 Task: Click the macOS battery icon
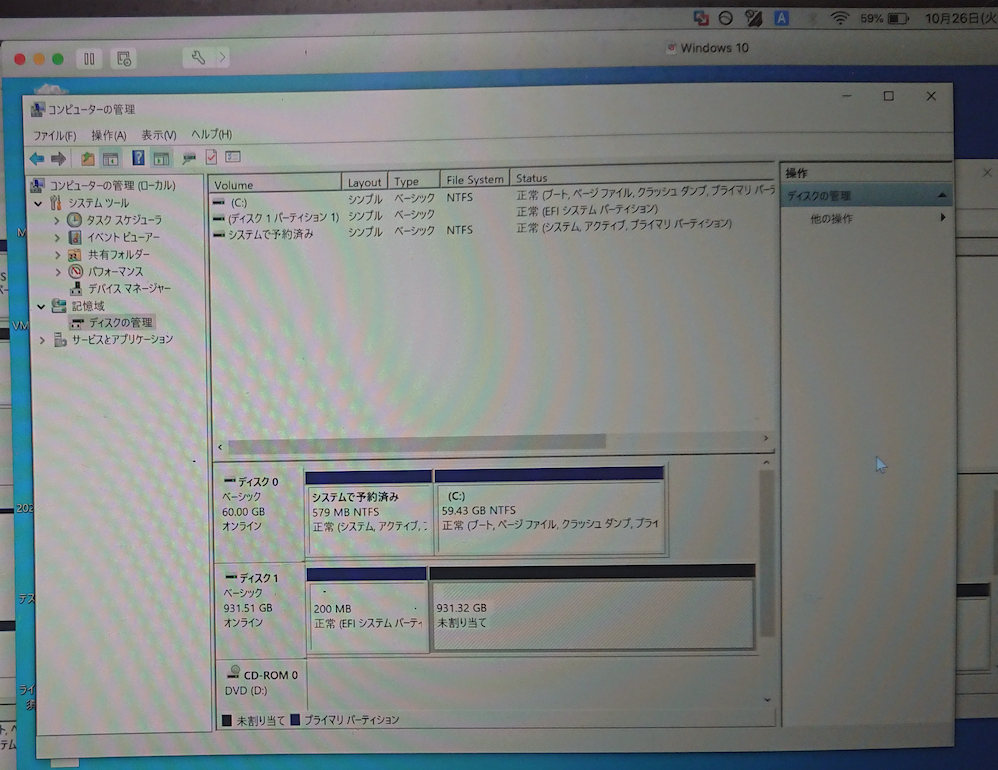pyautogui.click(x=898, y=18)
